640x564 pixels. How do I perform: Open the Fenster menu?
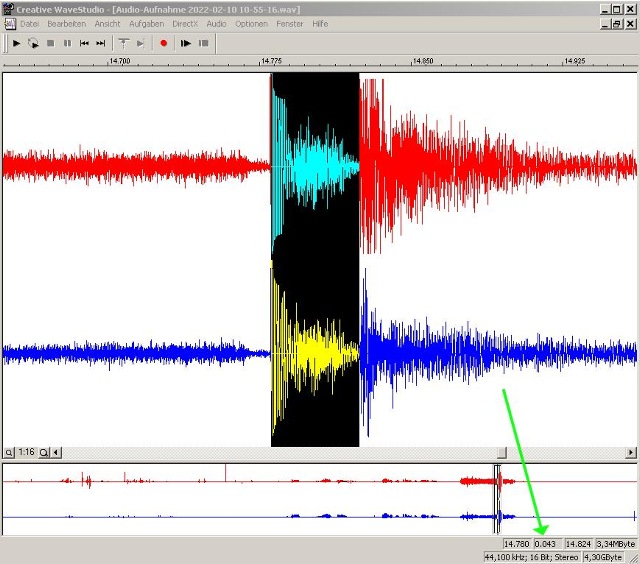pyautogui.click(x=290, y=24)
